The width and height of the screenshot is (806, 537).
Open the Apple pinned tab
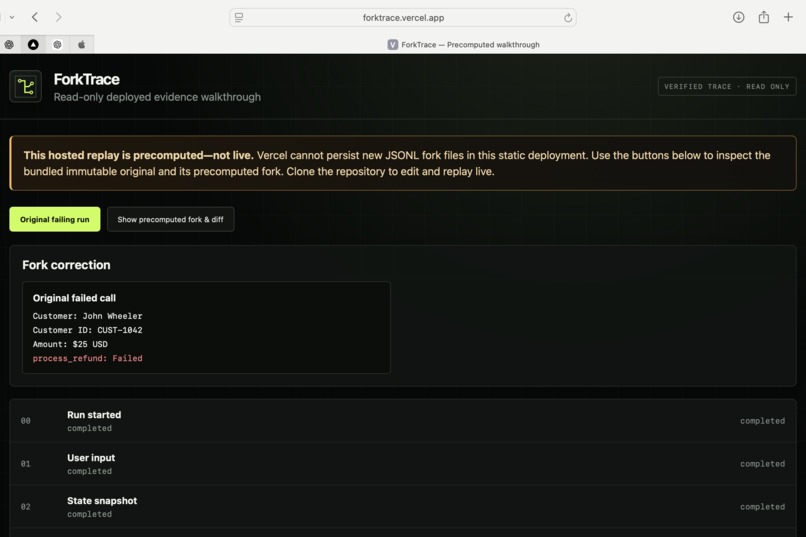pos(81,45)
